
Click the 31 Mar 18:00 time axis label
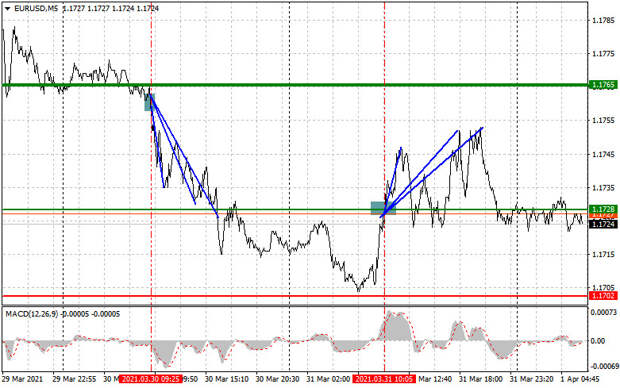point(480,379)
